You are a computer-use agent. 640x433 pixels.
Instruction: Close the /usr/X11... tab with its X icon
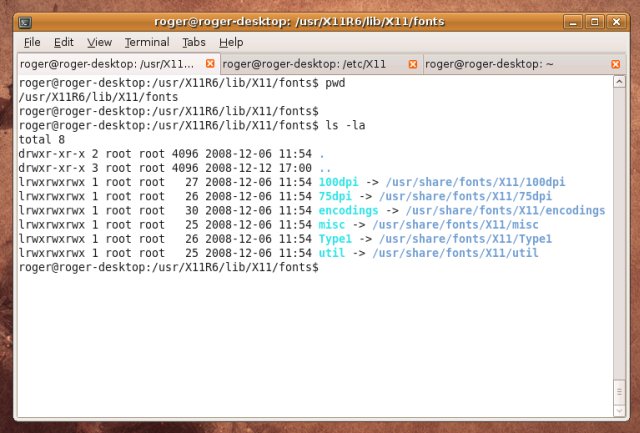(210, 63)
